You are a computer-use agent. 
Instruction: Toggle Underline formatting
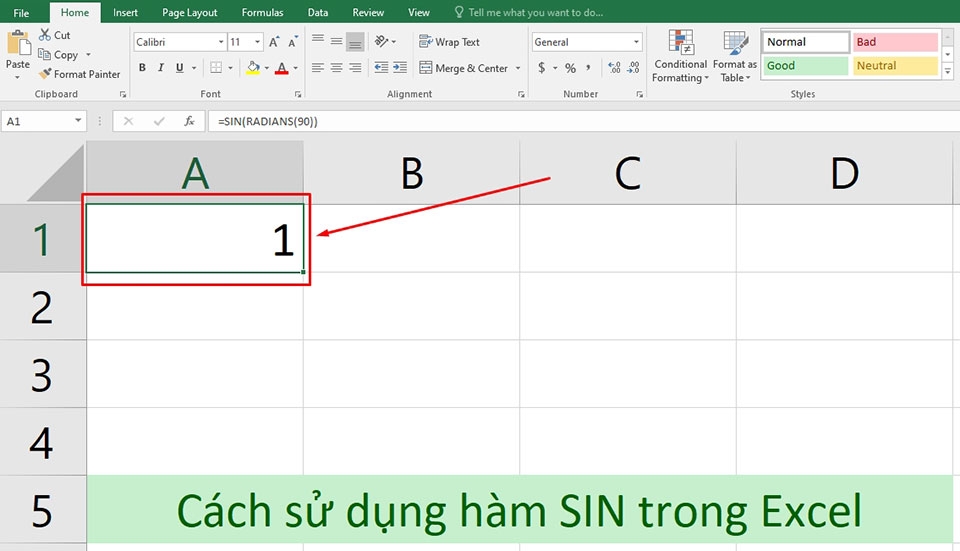[x=179, y=67]
